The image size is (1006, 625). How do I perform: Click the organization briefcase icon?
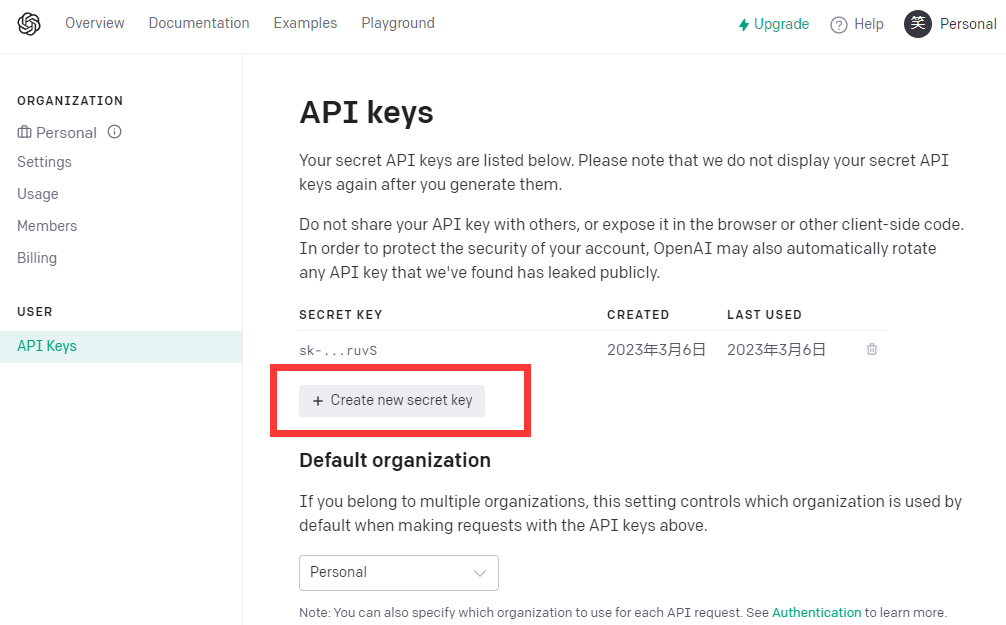point(25,132)
